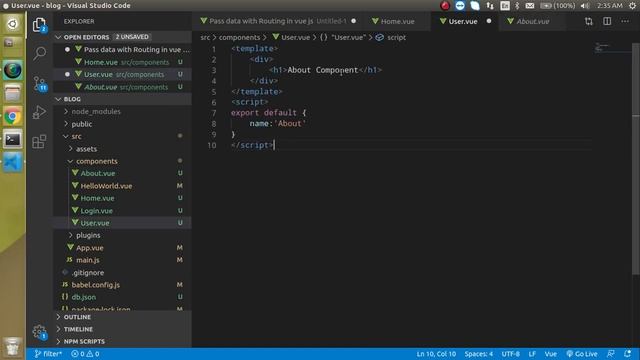Open the notifications bell
Screen dimensions: 640x360
pyautogui.click(x=627, y=354)
